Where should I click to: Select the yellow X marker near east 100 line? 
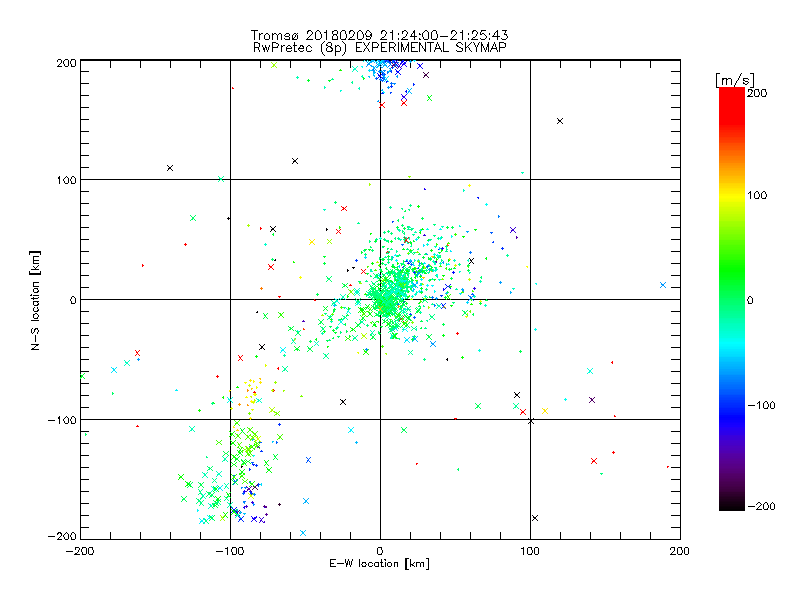544,411
